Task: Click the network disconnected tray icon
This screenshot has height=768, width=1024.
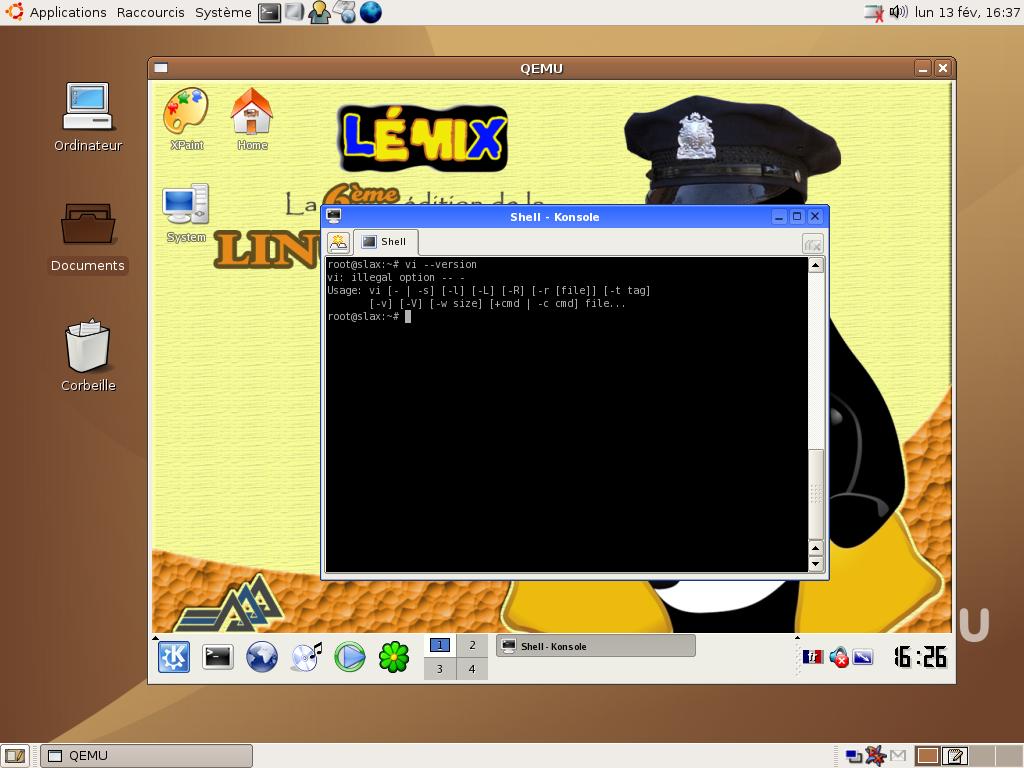Action: pyautogui.click(x=874, y=12)
